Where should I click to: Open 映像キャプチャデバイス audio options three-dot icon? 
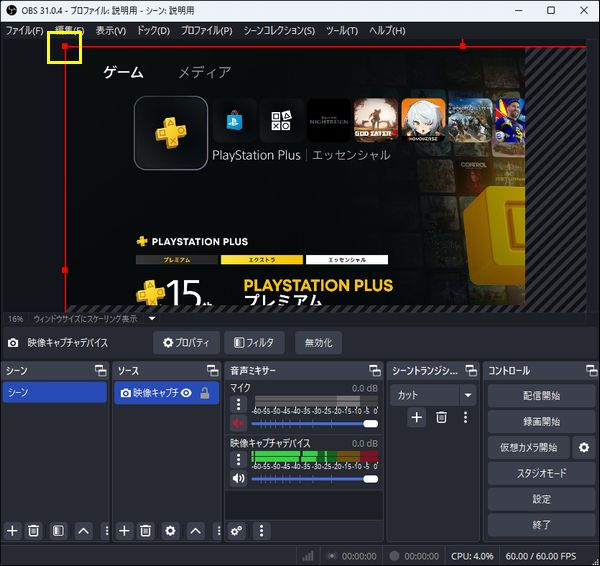(238, 459)
